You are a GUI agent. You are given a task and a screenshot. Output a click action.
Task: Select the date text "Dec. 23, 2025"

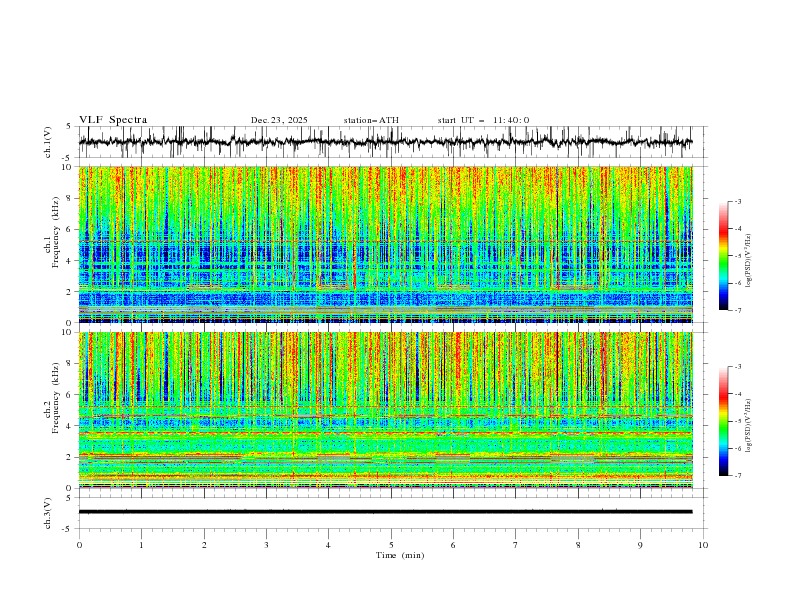(x=279, y=120)
